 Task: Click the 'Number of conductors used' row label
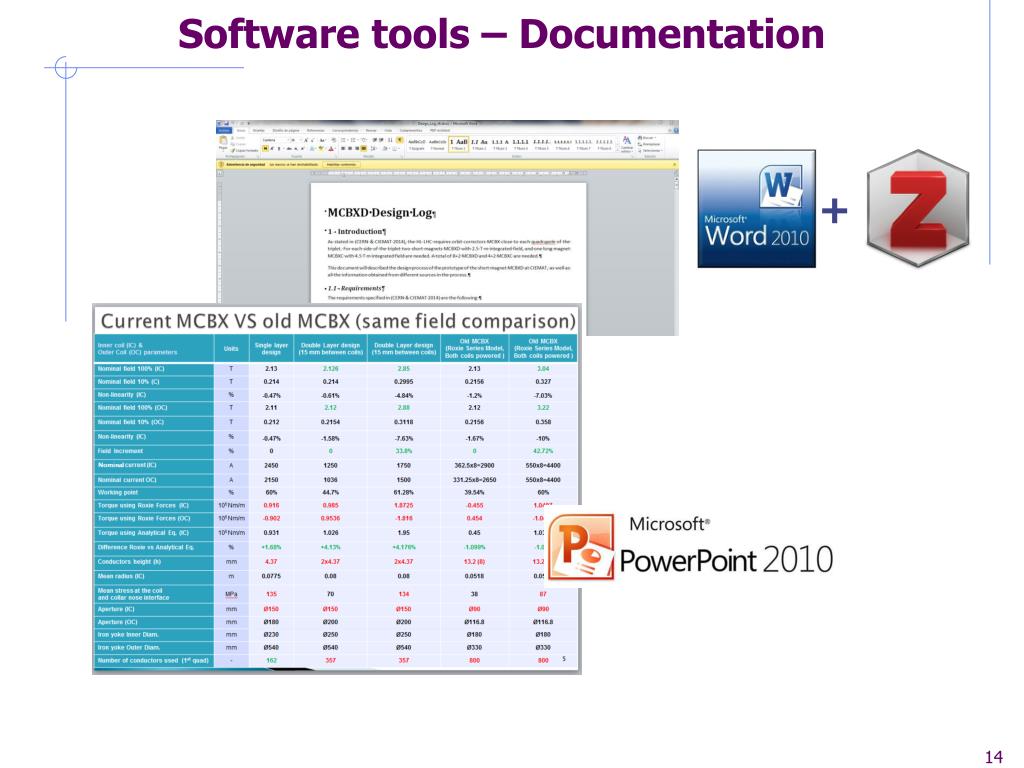coord(153,660)
